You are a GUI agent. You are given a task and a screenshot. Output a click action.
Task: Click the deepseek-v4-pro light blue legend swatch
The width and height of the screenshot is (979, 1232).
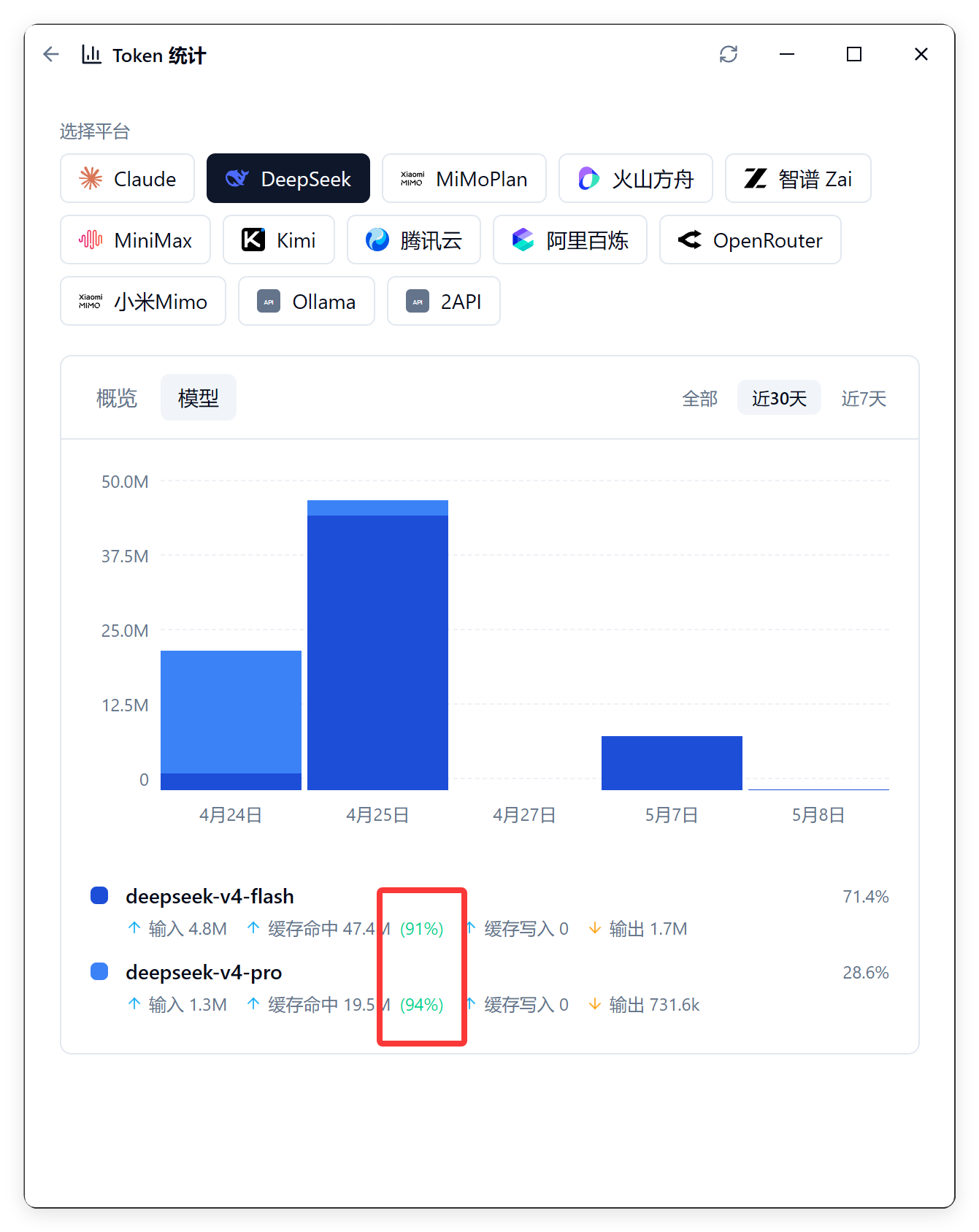tap(99, 971)
